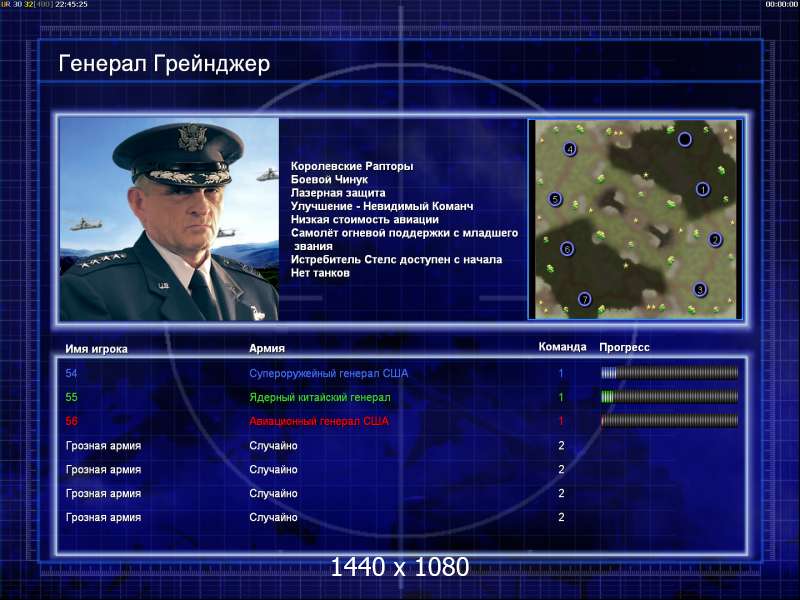
Task: Click the line "Нет танков"
Action: click(x=320, y=272)
